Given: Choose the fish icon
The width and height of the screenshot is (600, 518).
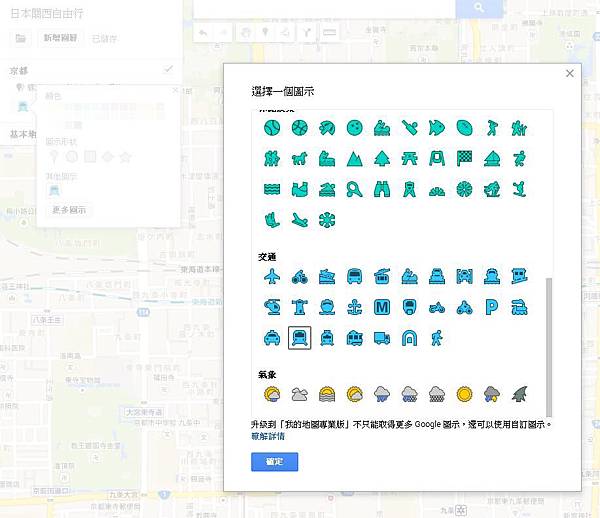Looking at the screenshot, I should click(x=437, y=128).
